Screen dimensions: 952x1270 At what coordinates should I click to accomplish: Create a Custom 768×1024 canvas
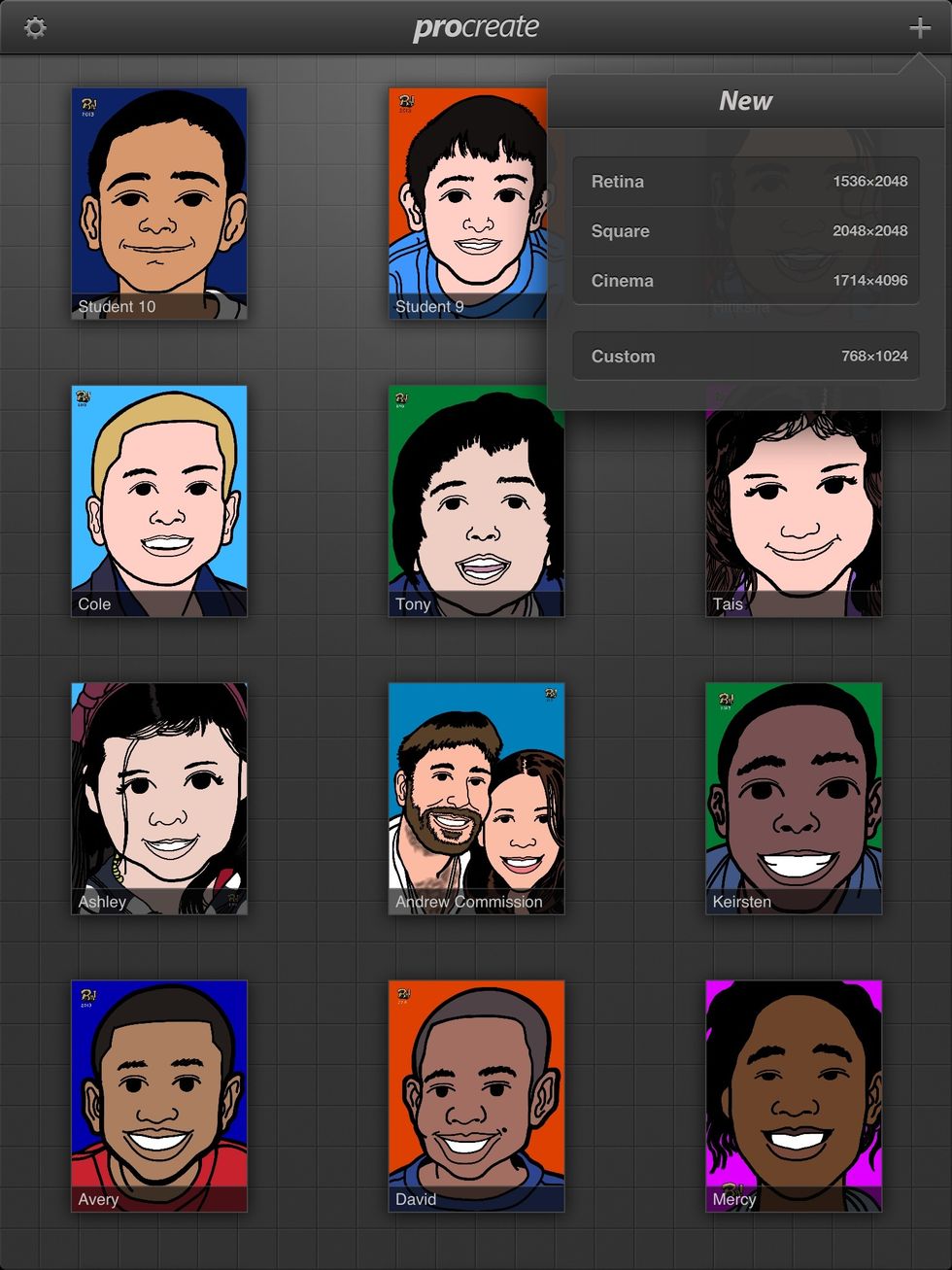click(x=745, y=357)
